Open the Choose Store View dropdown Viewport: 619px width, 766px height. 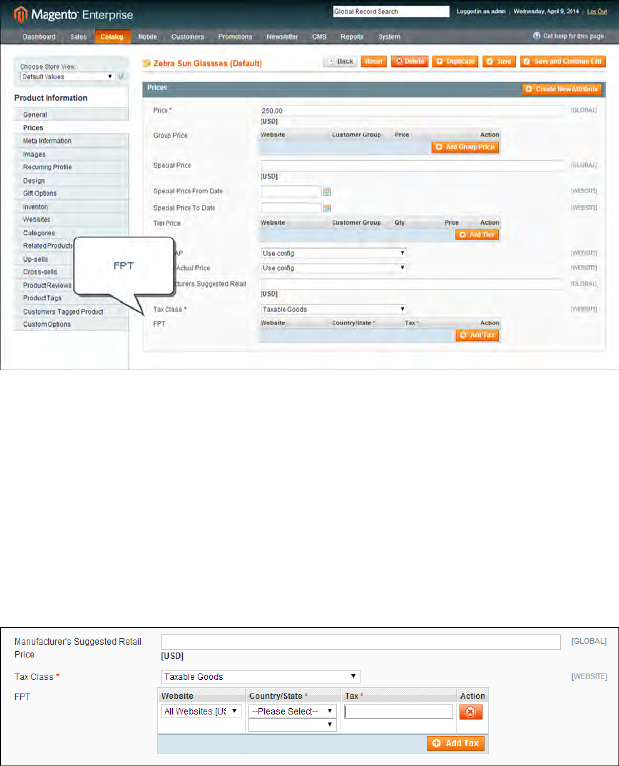click(67, 77)
